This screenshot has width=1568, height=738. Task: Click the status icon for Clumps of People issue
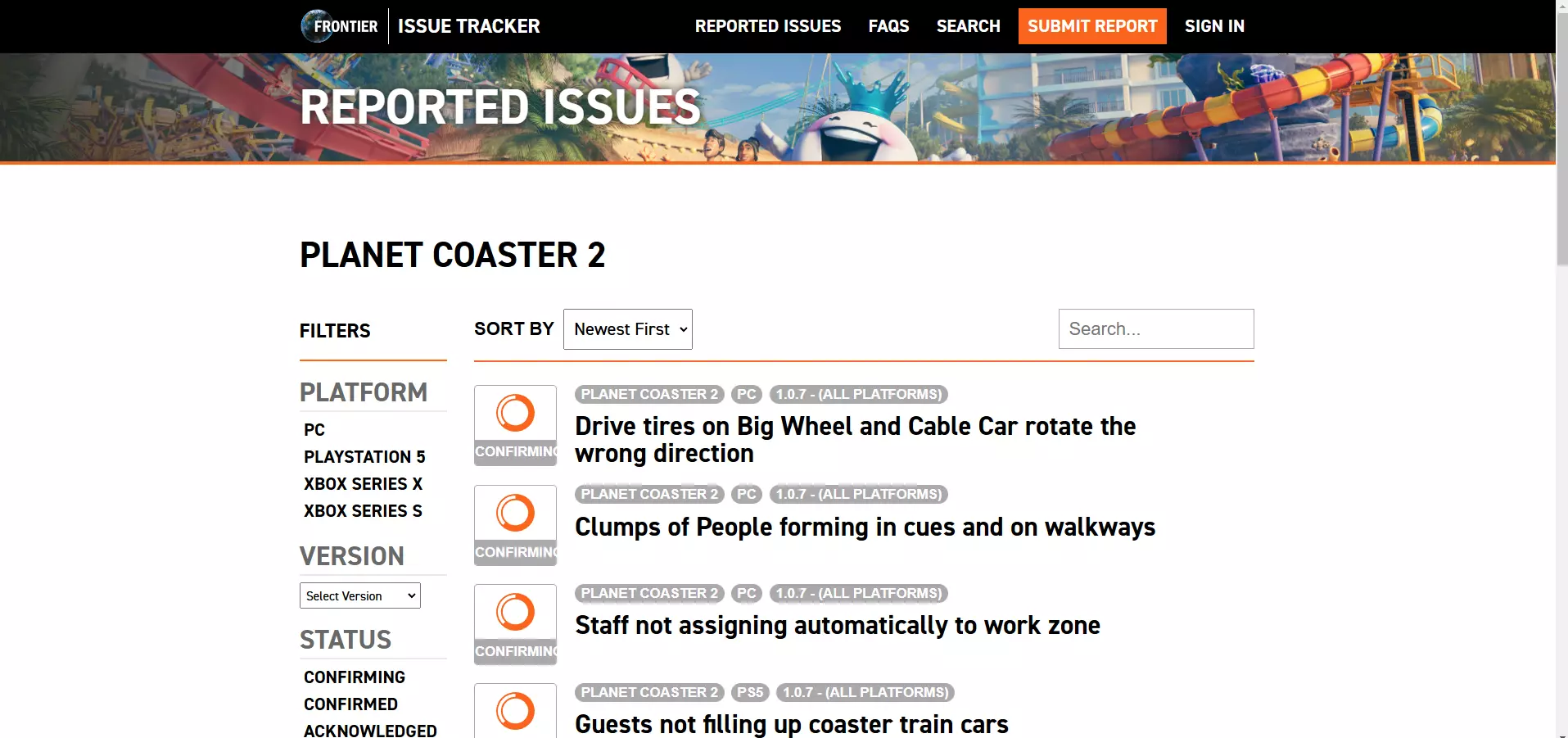tap(515, 525)
